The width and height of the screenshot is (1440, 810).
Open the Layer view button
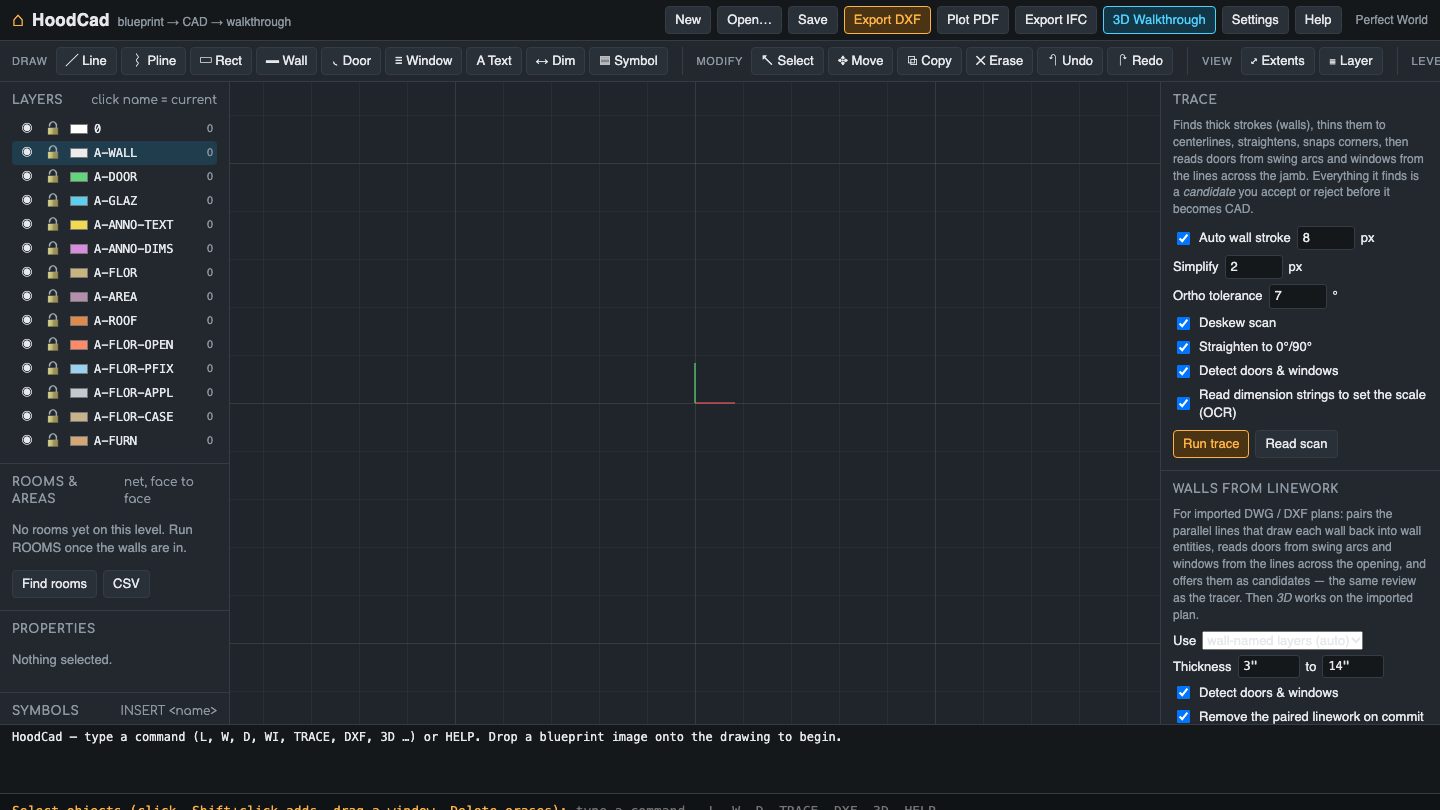click(x=1350, y=61)
